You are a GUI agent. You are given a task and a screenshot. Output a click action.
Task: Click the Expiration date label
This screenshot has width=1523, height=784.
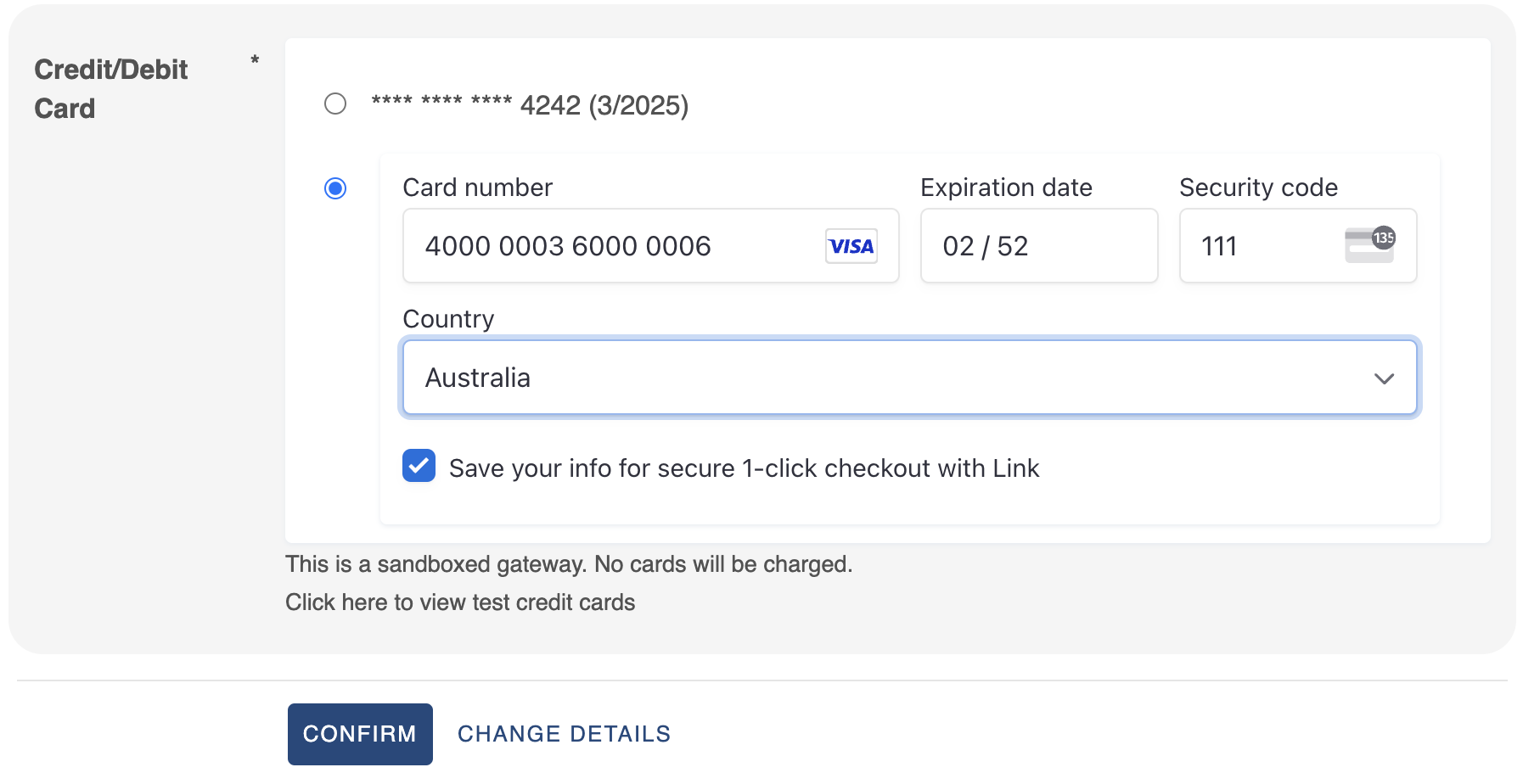pos(1006,188)
